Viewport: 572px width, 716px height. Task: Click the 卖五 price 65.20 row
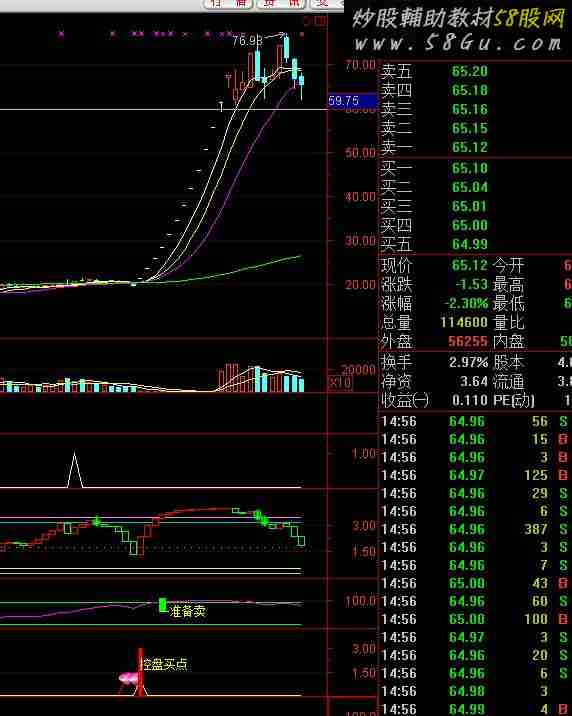click(x=475, y=72)
